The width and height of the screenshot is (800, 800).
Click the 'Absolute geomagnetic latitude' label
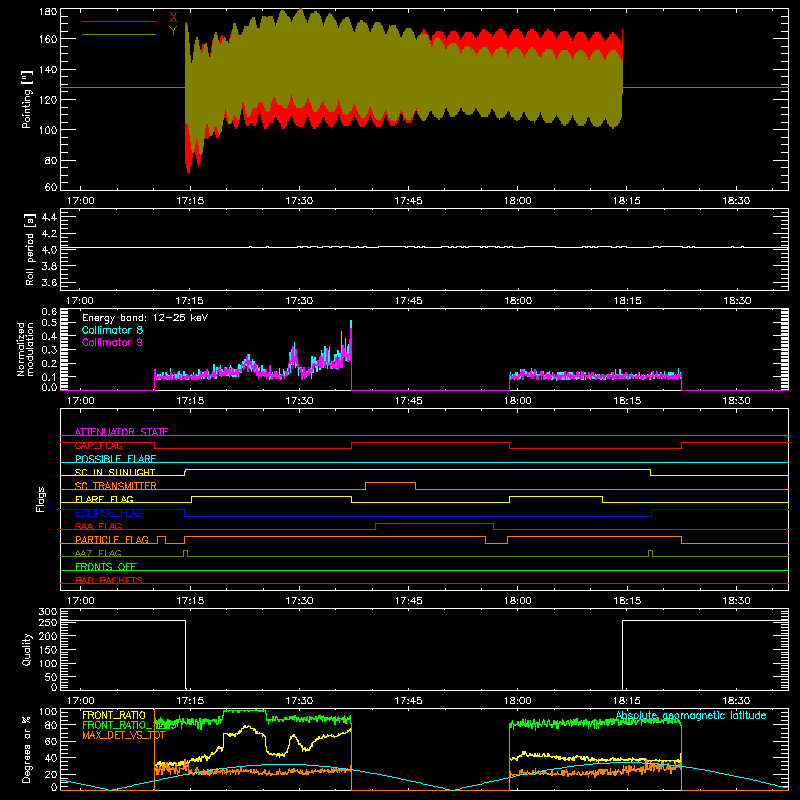pyautogui.click(x=691, y=715)
